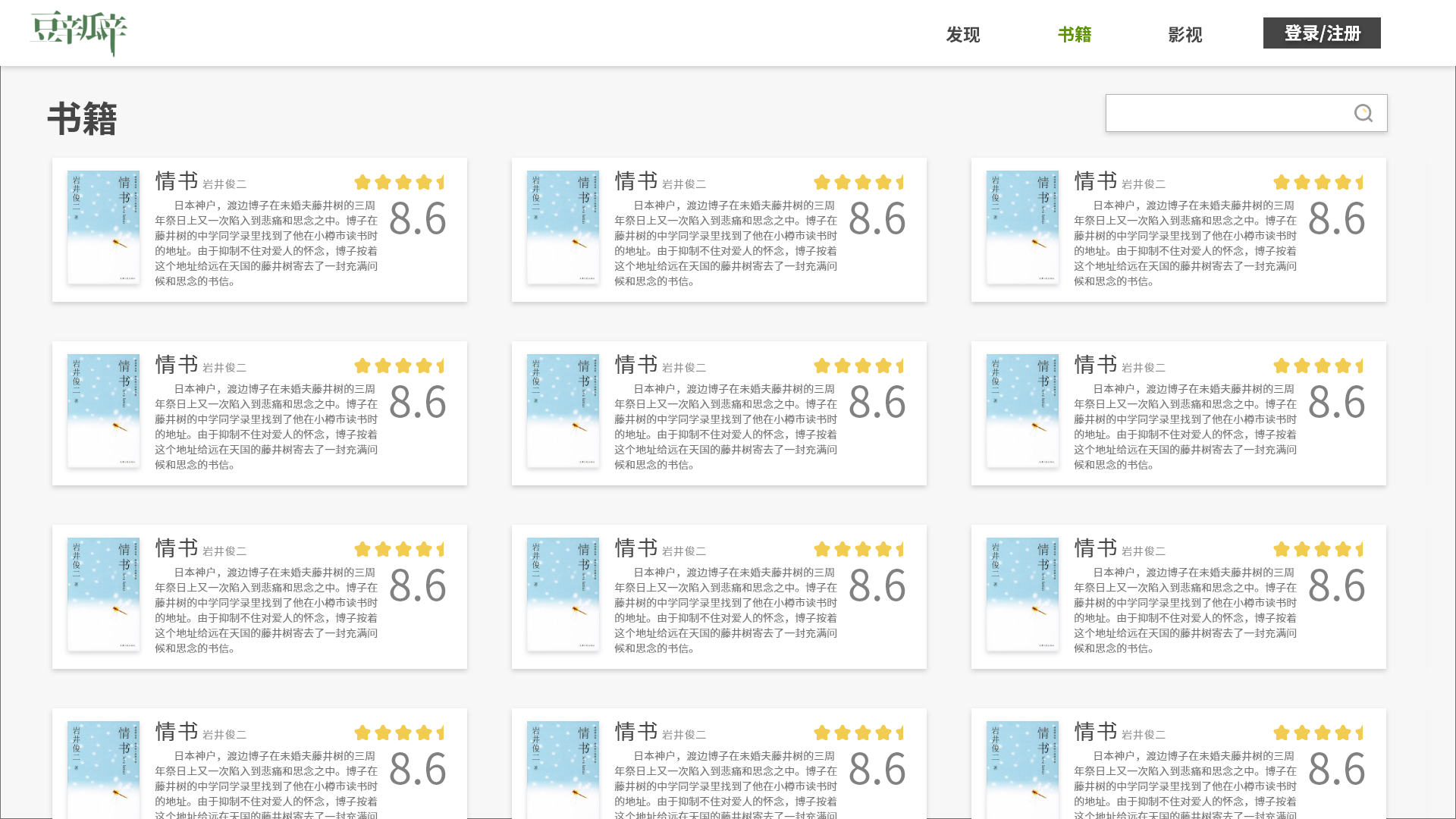Click second-row left card's star rating

coord(399,366)
